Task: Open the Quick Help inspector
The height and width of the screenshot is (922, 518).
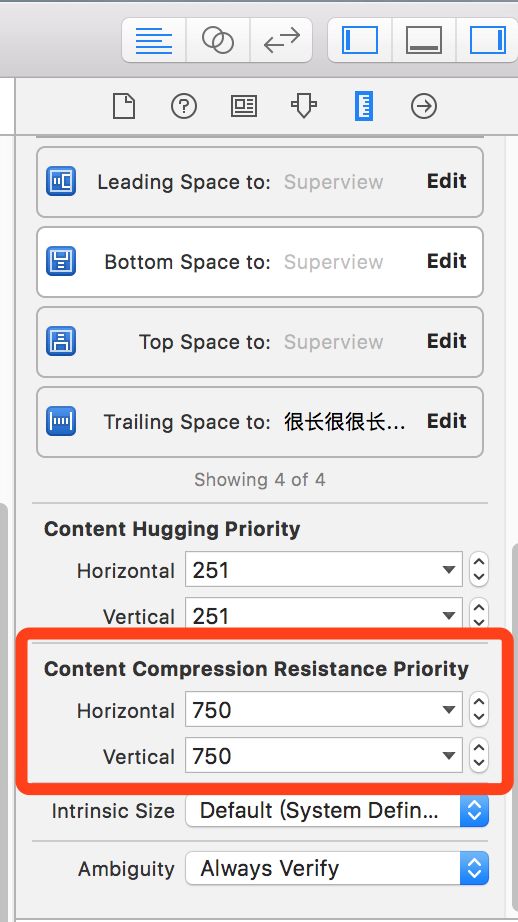Action: point(184,106)
